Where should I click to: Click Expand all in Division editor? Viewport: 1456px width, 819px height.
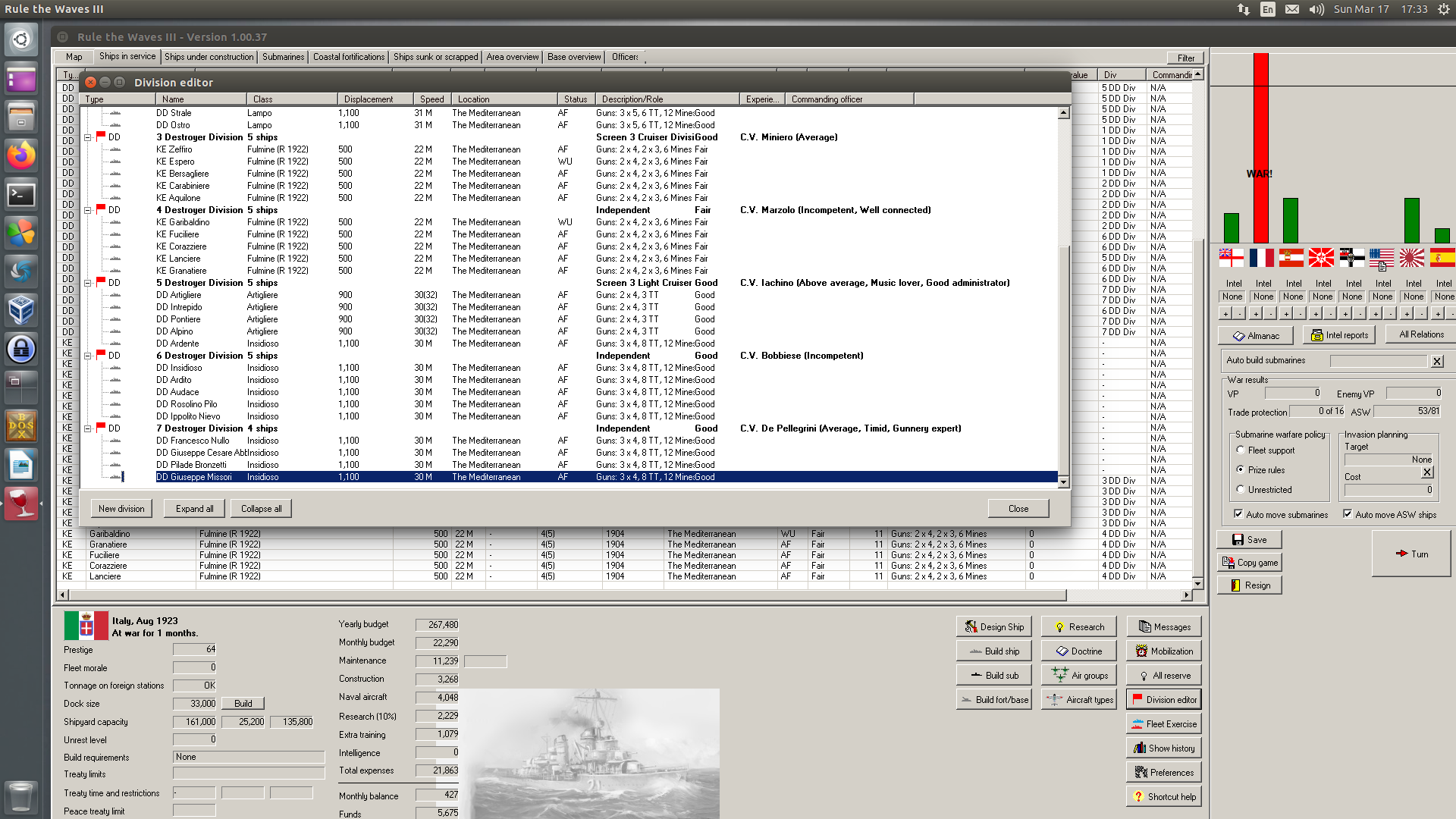click(x=195, y=509)
